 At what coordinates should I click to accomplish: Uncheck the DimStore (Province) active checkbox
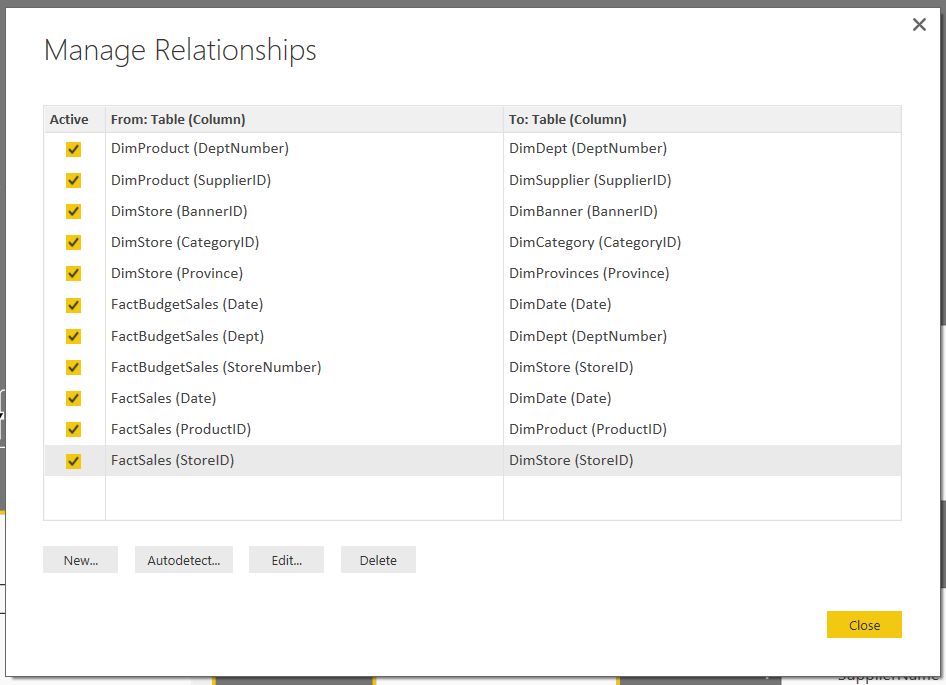click(x=73, y=274)
